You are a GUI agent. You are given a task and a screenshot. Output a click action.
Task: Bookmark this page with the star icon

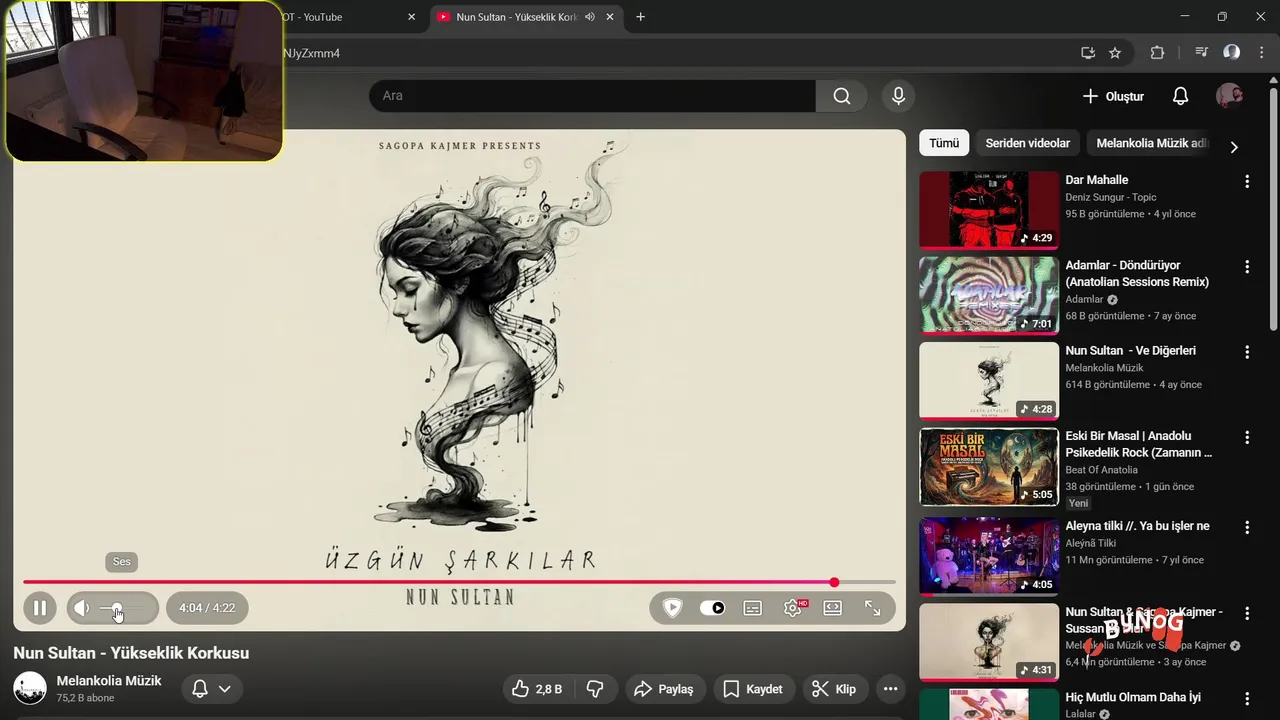click(x=1115, y=53)
